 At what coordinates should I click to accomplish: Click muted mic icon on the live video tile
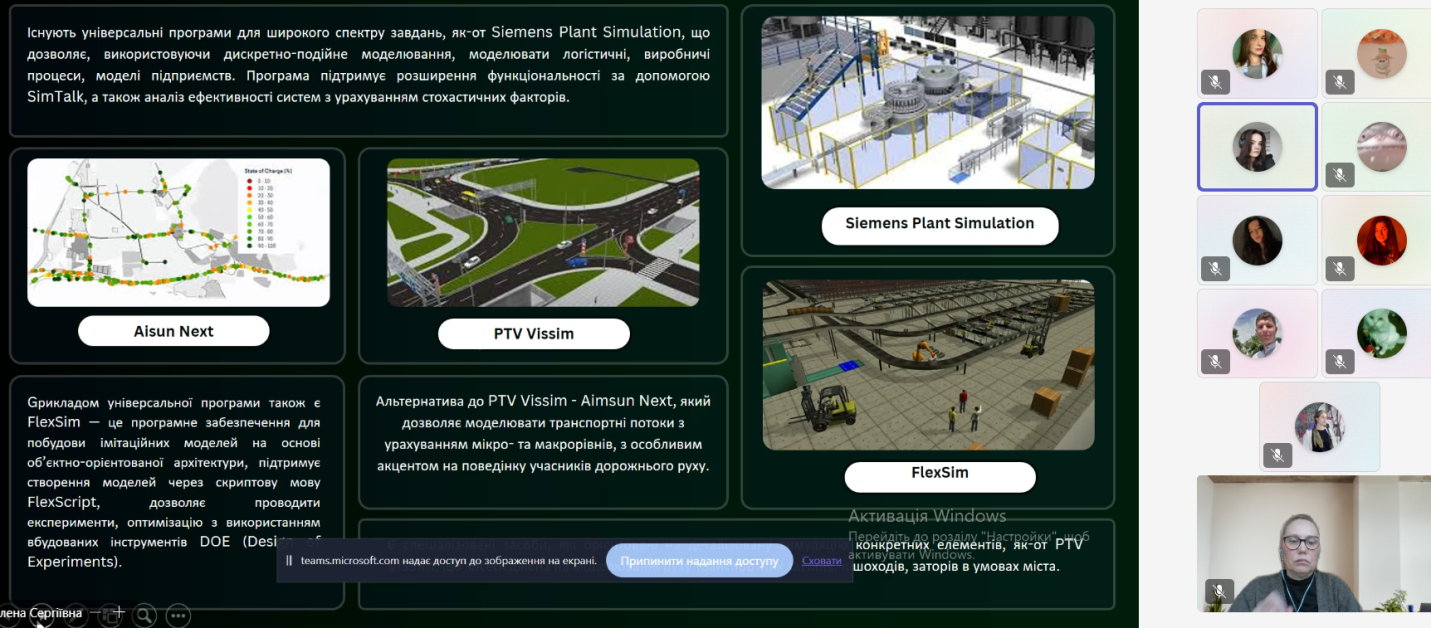pyautogui.click(x=1218, y=591)
